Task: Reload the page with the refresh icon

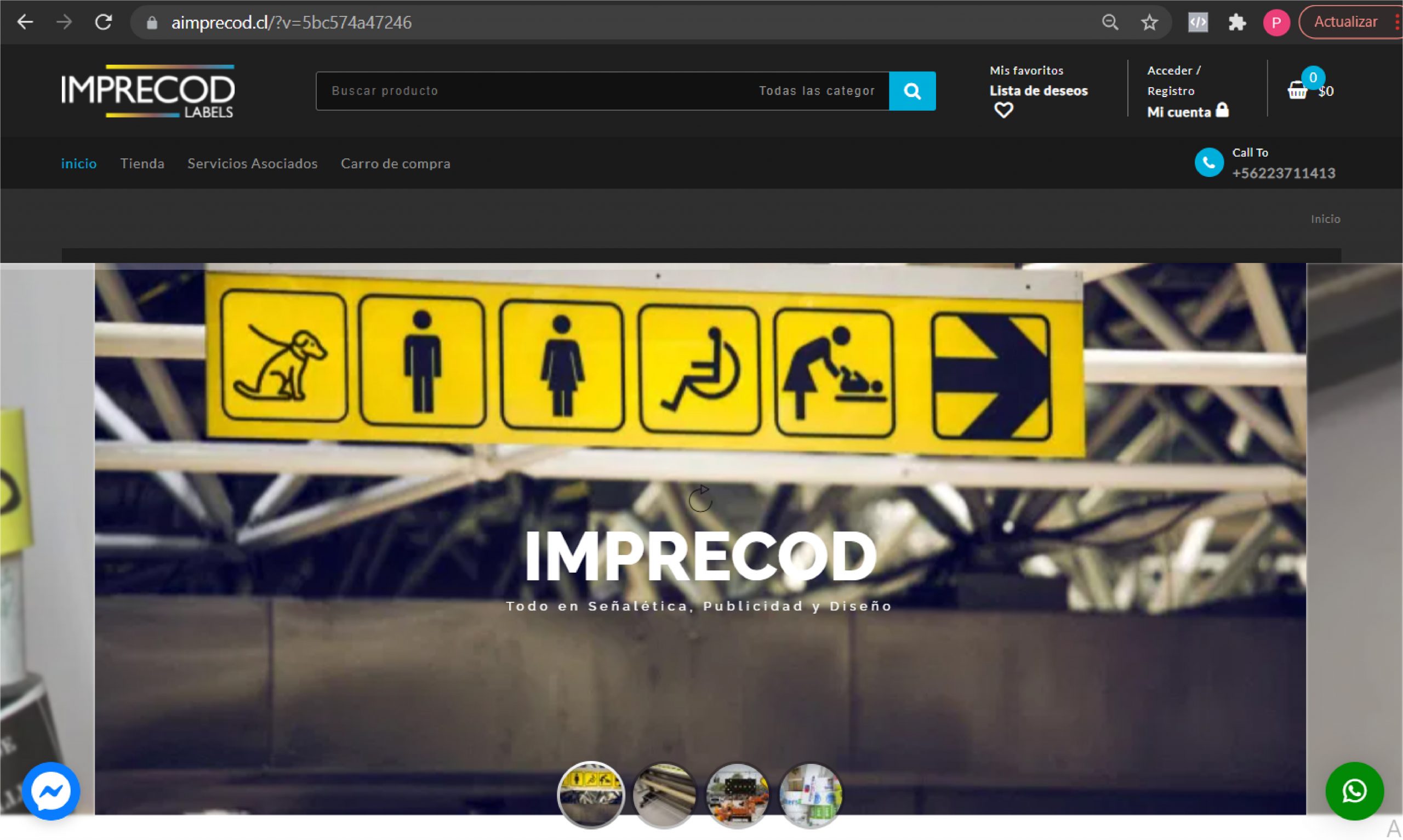Action: click(103, 22)
